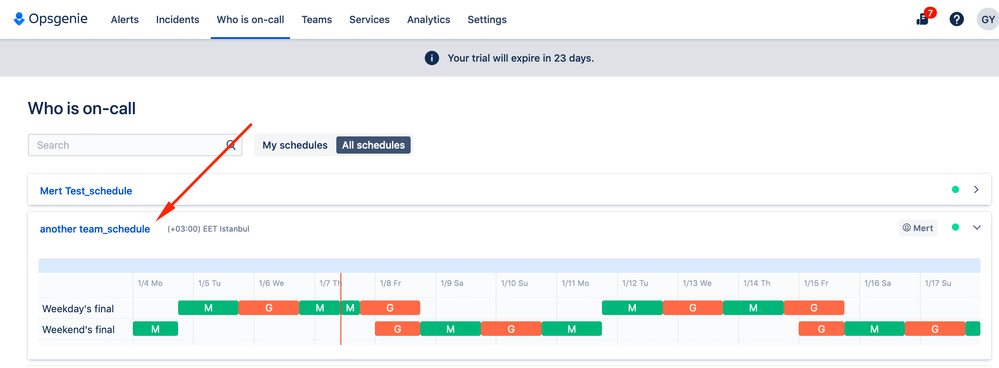
Task: Open the Incidents menu item
Action: click(178, 20)
